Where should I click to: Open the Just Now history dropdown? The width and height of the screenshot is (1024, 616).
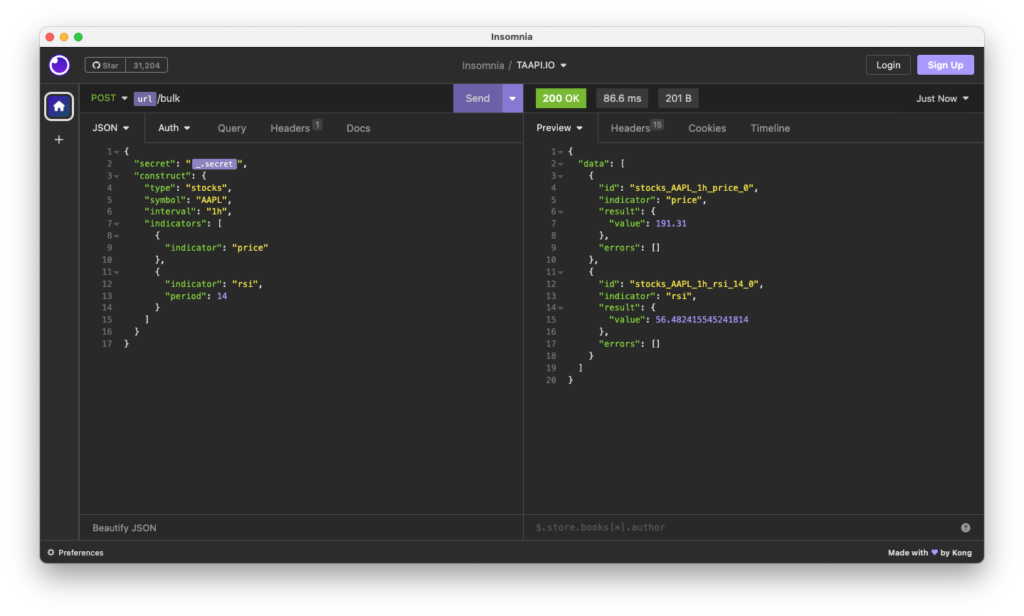942,98
